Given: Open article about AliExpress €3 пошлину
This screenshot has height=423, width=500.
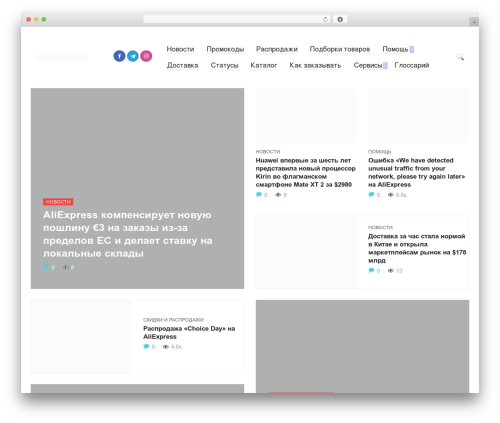Looking at the screenshot, I should (x=127, y=234).
